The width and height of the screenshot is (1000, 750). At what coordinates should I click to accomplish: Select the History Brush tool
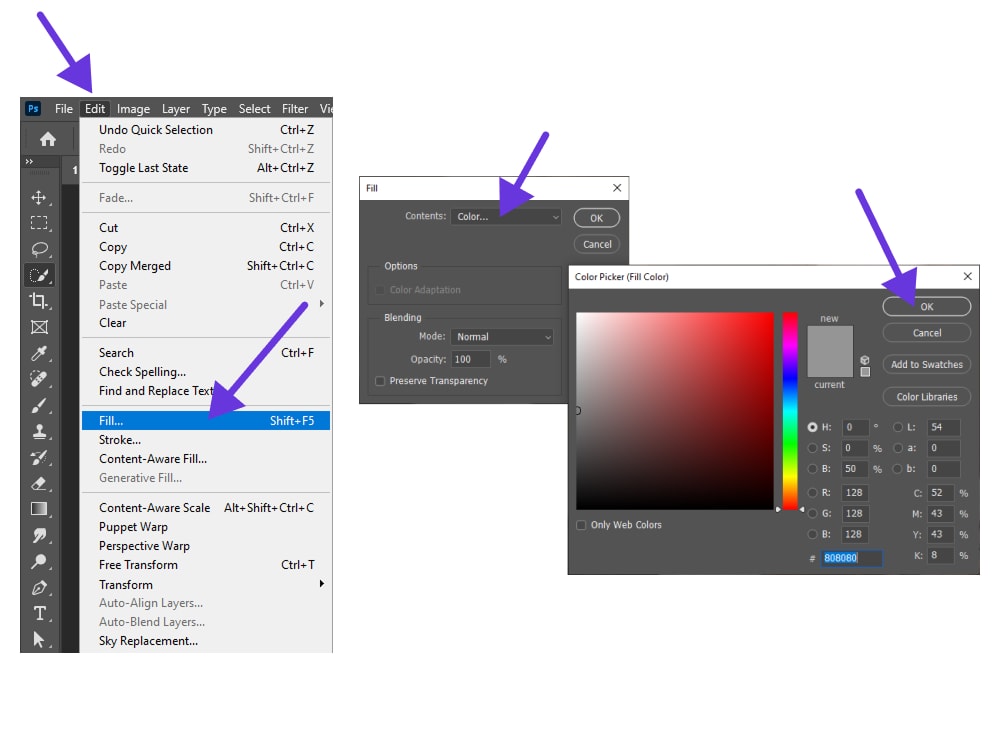point(39,457)
